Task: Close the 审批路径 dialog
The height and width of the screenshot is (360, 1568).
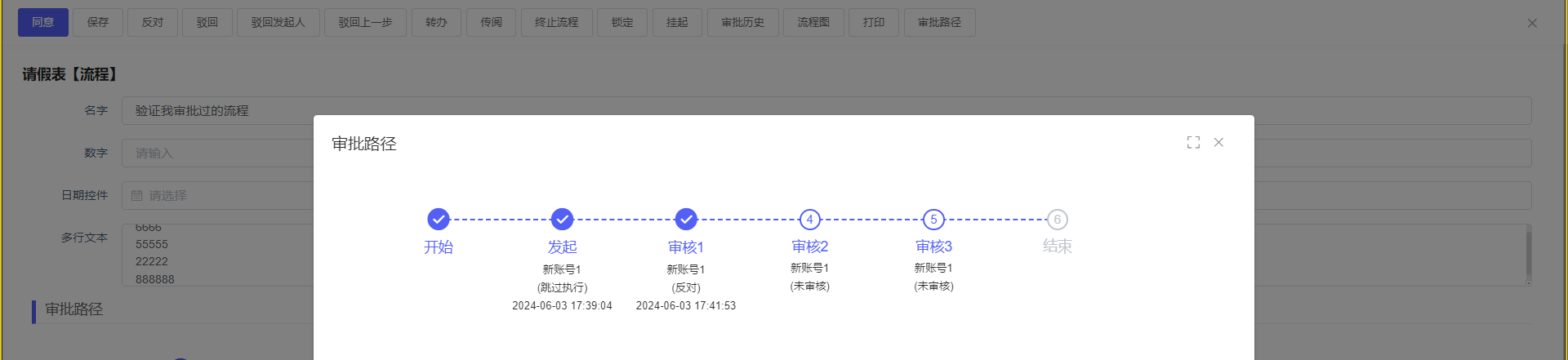Action: [1218, 143]
